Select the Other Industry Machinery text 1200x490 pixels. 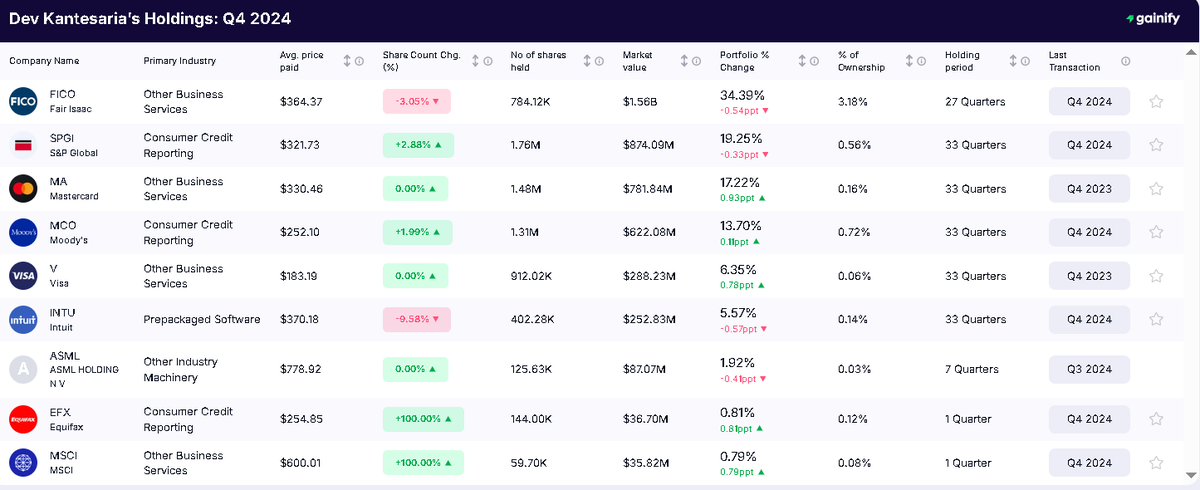pos(182,369)
